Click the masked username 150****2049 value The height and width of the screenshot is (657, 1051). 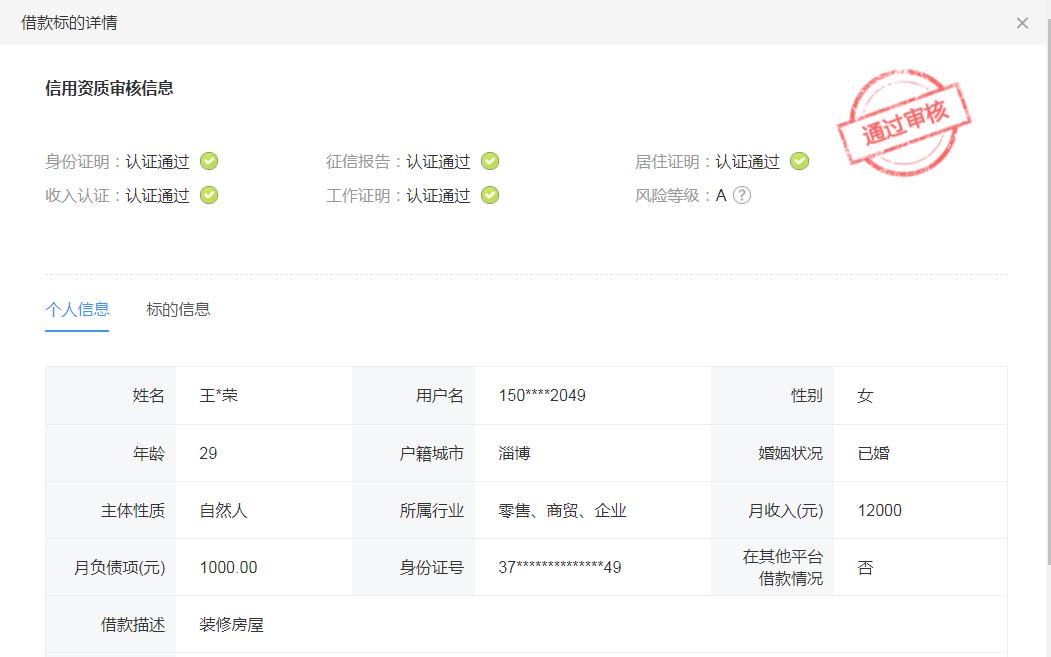tap(536, 396)
